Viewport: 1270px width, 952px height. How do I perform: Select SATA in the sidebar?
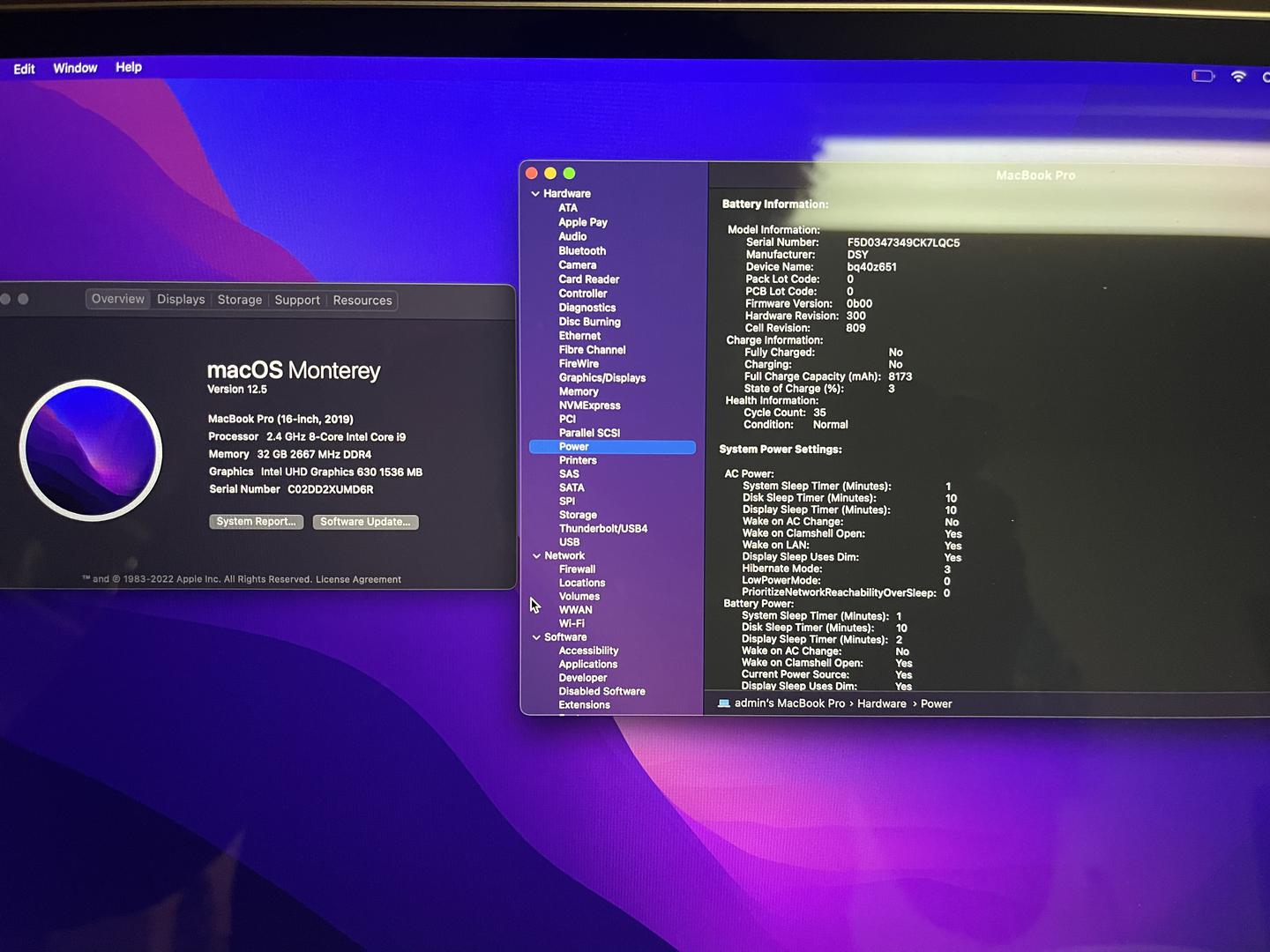pyautogui.click(x=571, y=487)
